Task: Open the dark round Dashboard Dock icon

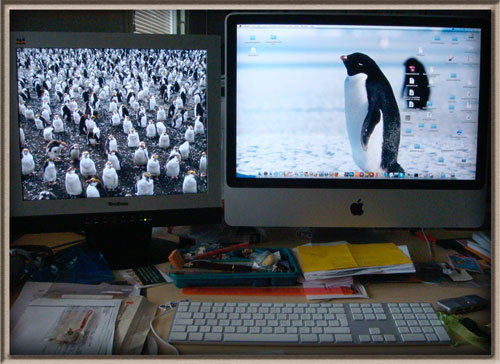Action: pos(266,174)
